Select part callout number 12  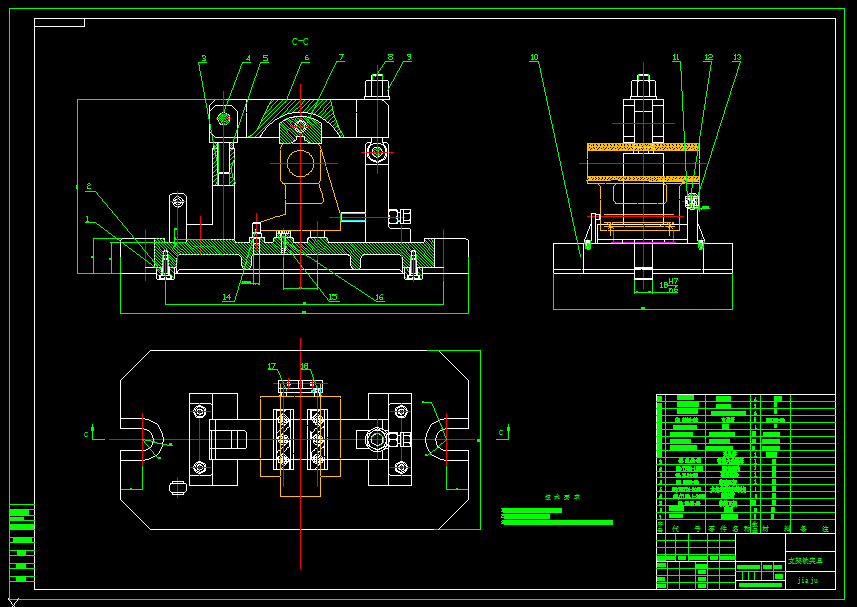[x=709, y=57]
